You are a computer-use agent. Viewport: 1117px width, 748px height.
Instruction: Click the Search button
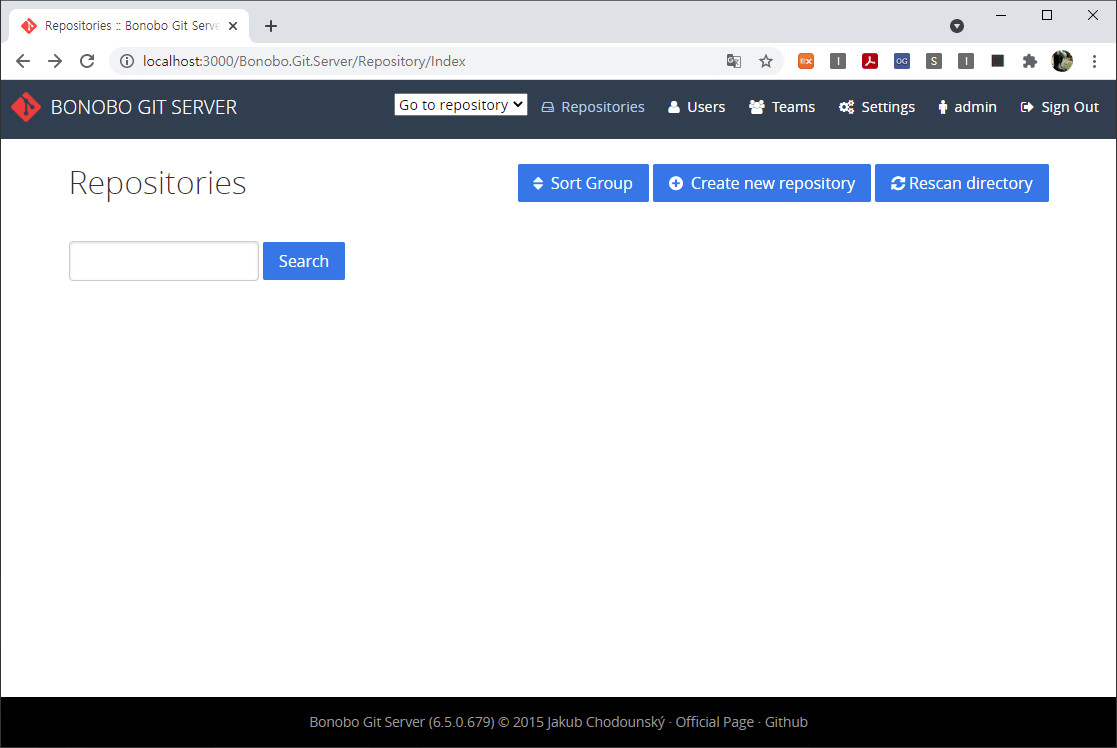pos(303,261)
